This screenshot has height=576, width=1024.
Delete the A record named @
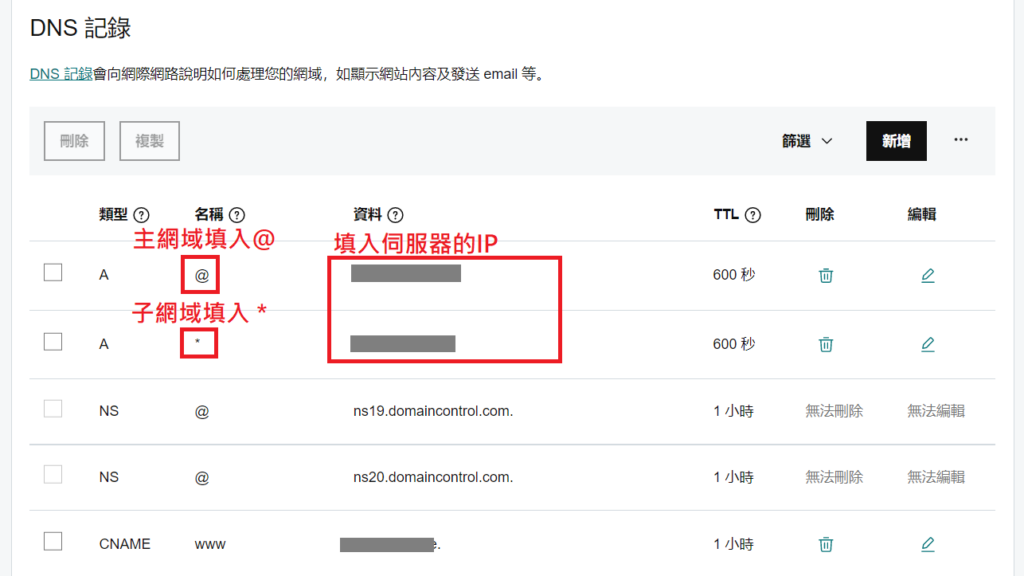click(825, 275)
